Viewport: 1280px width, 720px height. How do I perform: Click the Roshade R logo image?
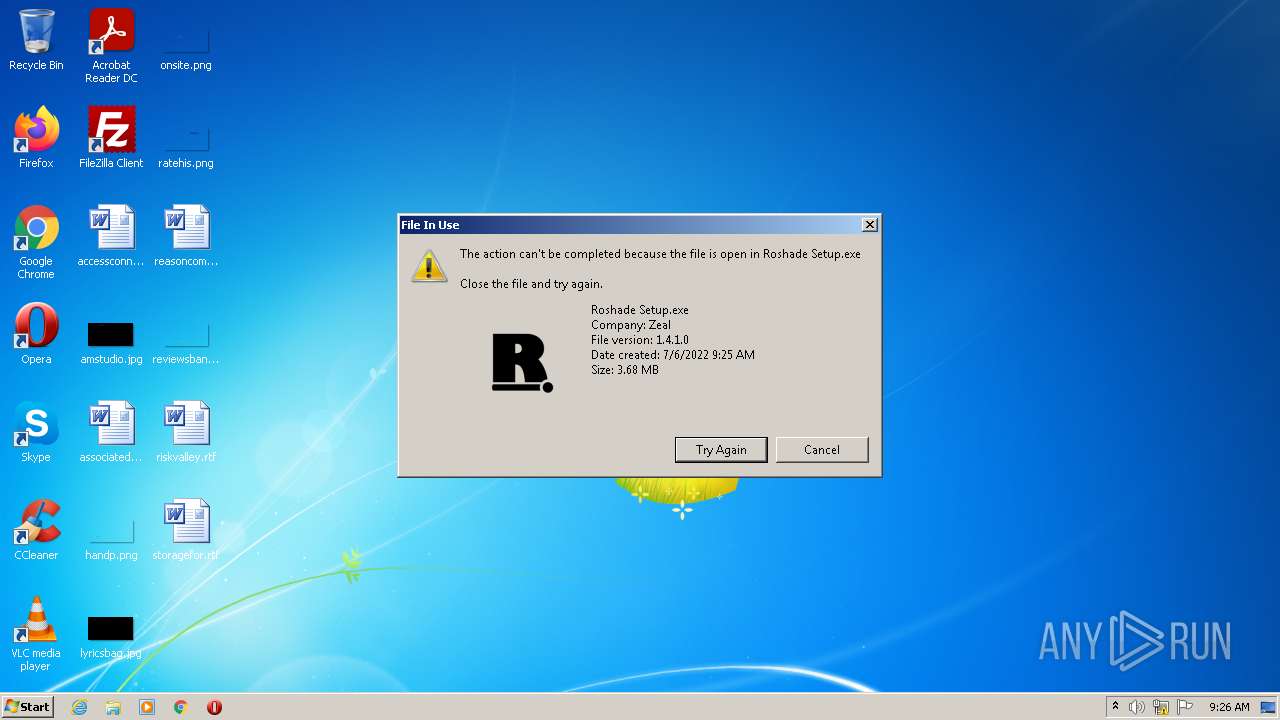tap(522, 363)
